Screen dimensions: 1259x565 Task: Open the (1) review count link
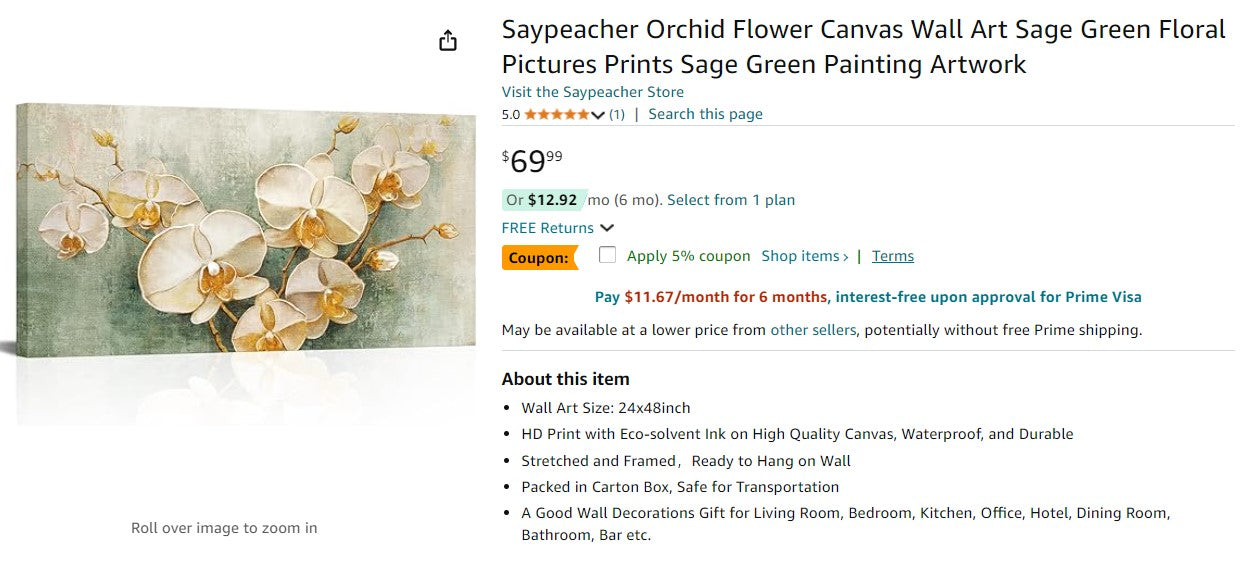coord(617,115)
